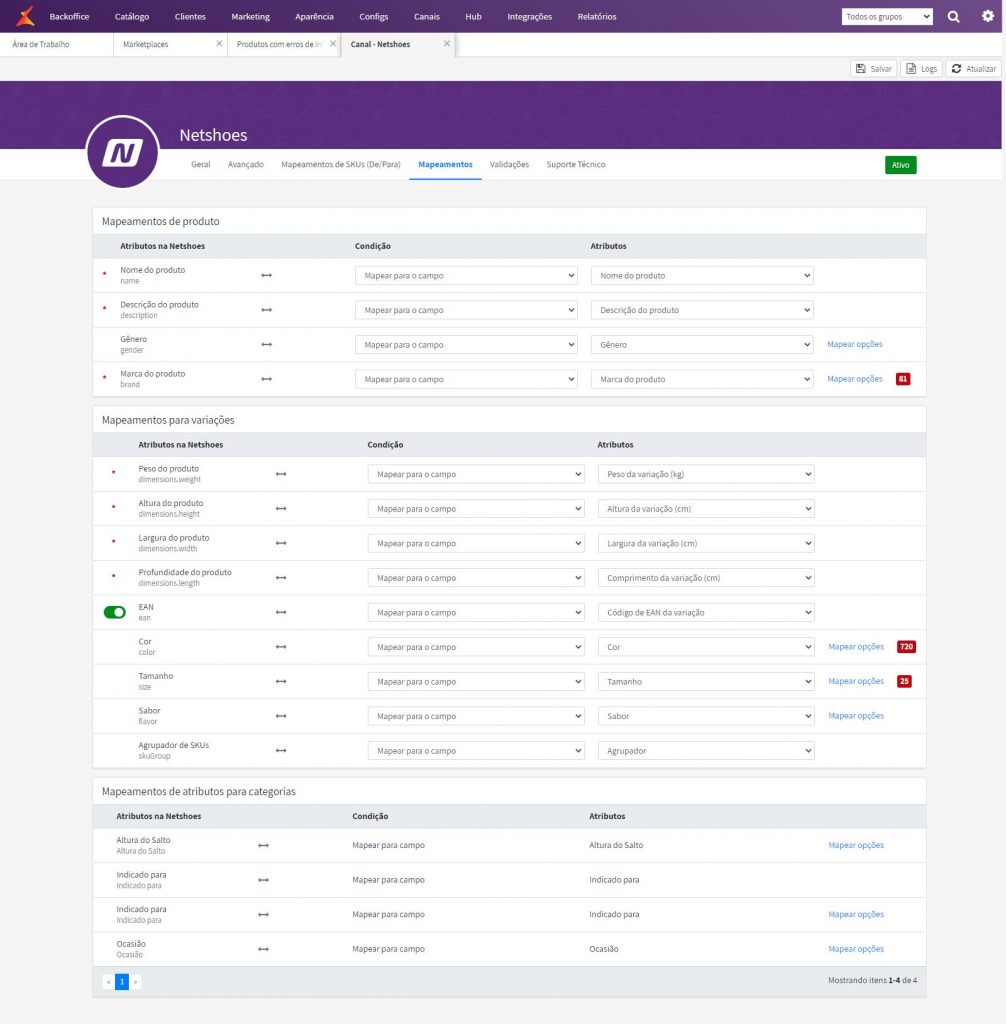Switch to the Área de Trabalho tab

tap(41, 44)
